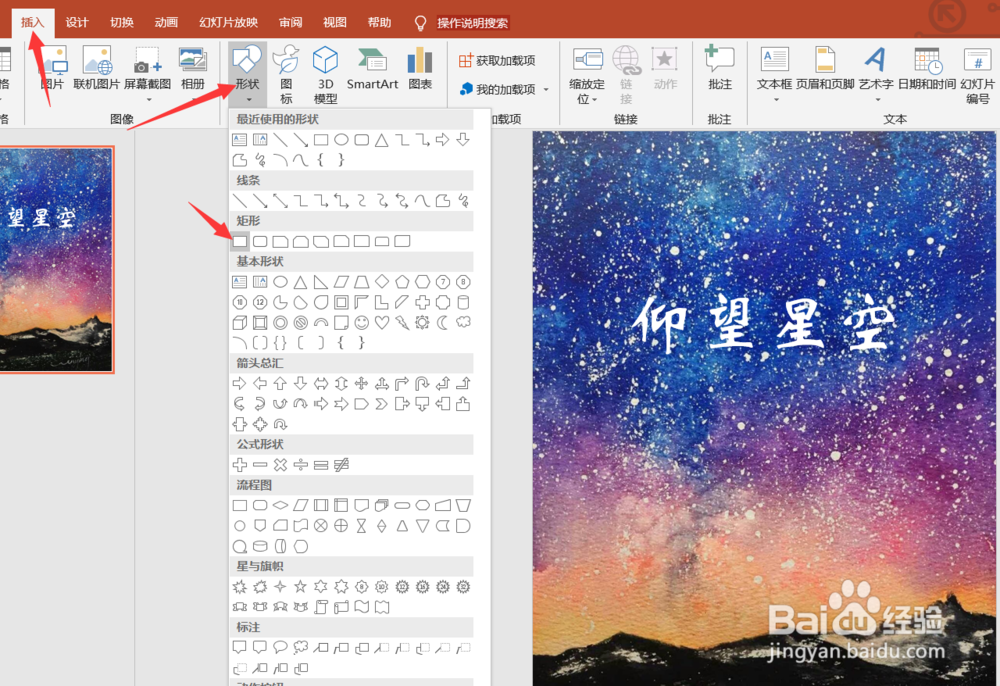
Task: Click 日期和时间 date and time
Action: click(927, 68)
